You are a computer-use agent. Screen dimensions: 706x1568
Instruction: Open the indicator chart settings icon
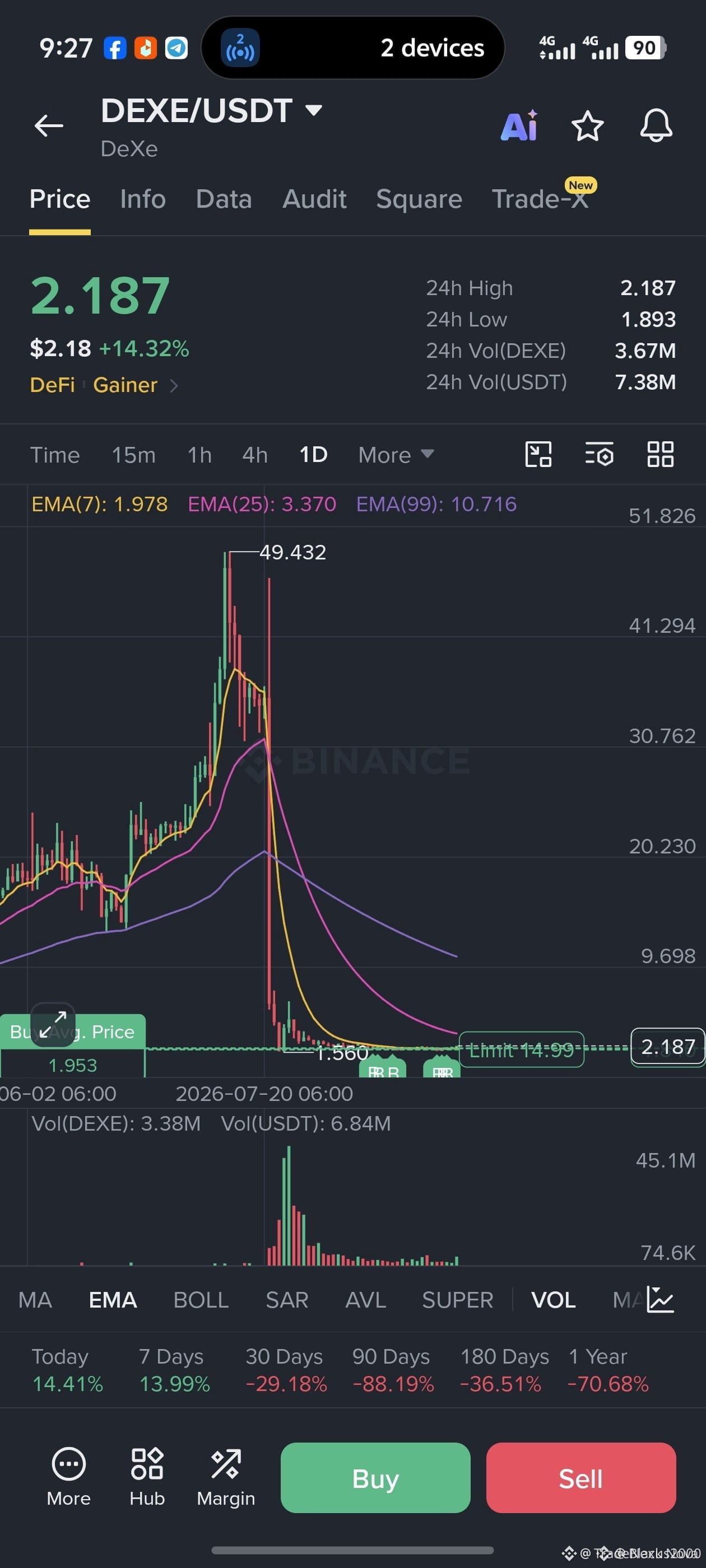point(660,1300)
